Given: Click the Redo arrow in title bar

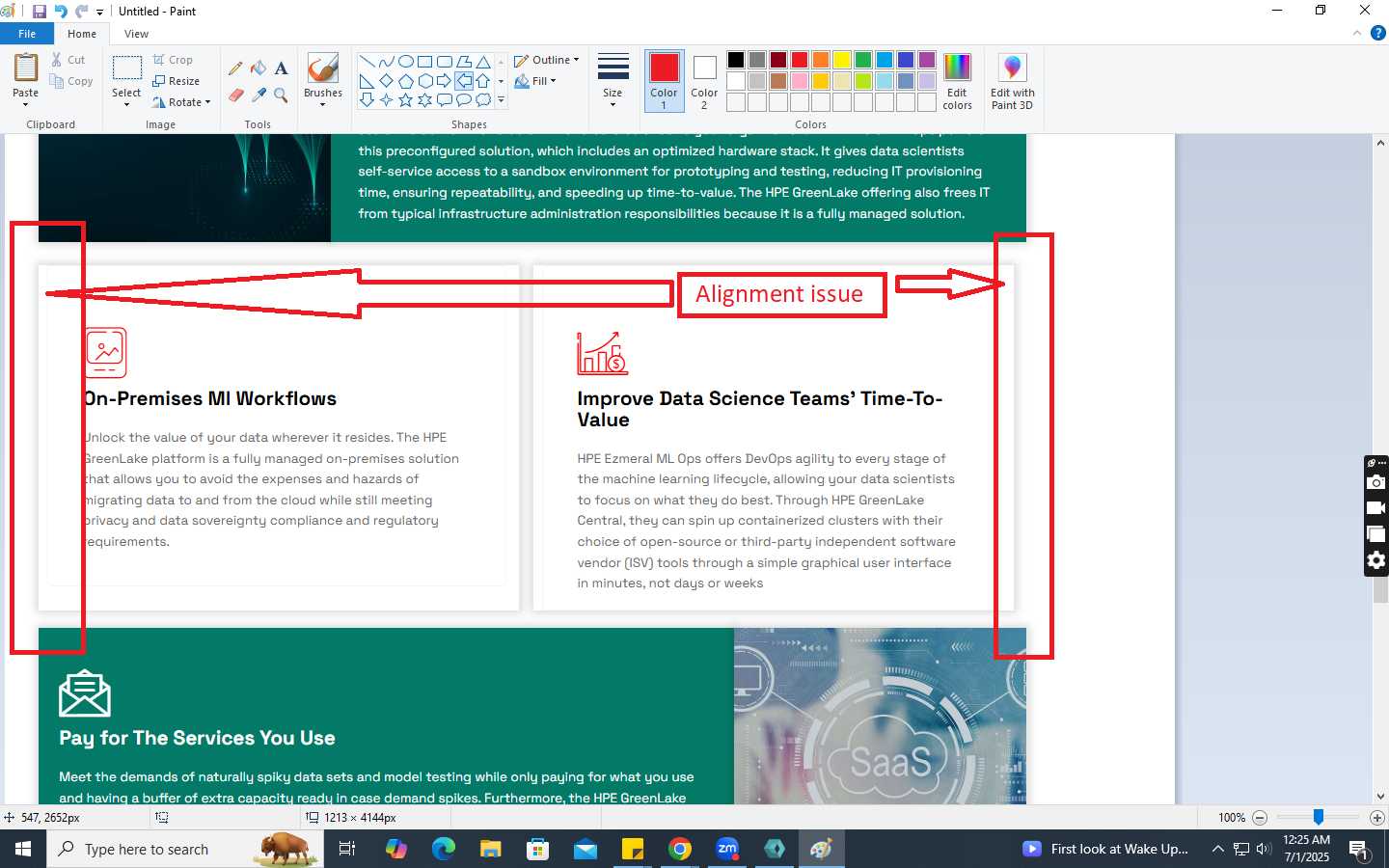Looking at the screenshot, I should pos(81,12).
